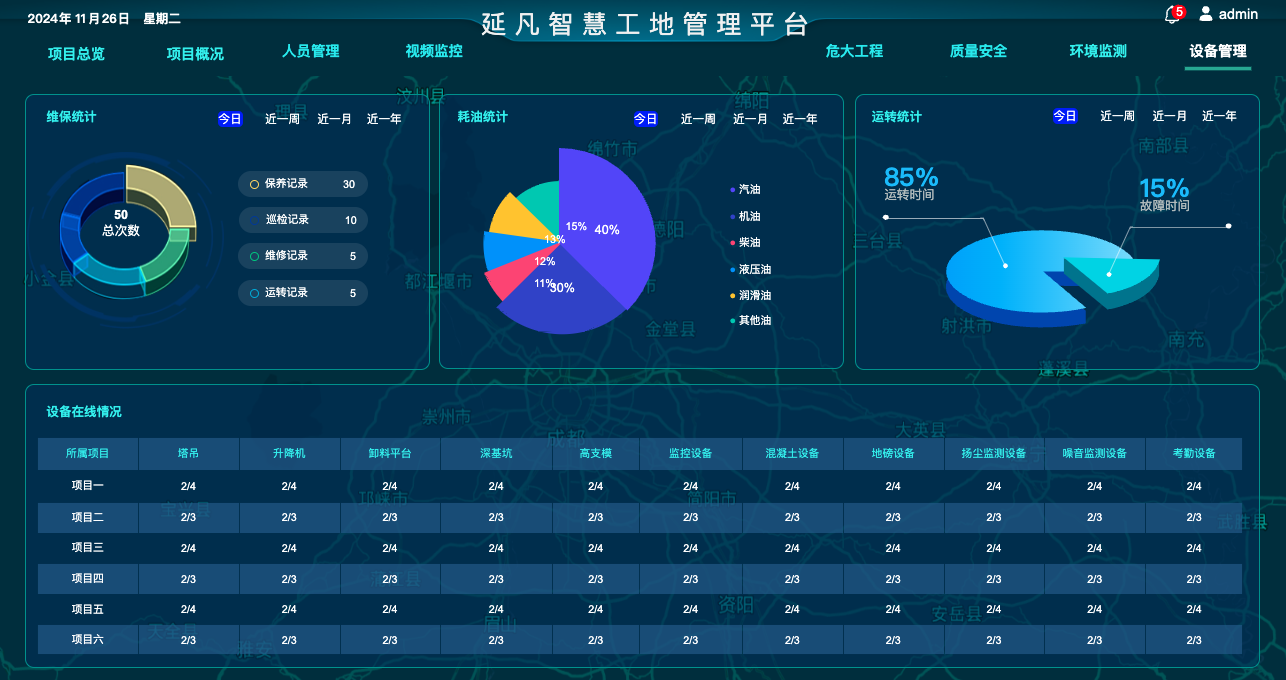Switch 耗油统计 to 近一月 view
The height and width of the screenshot is (680, 1286).
(749, 117)
